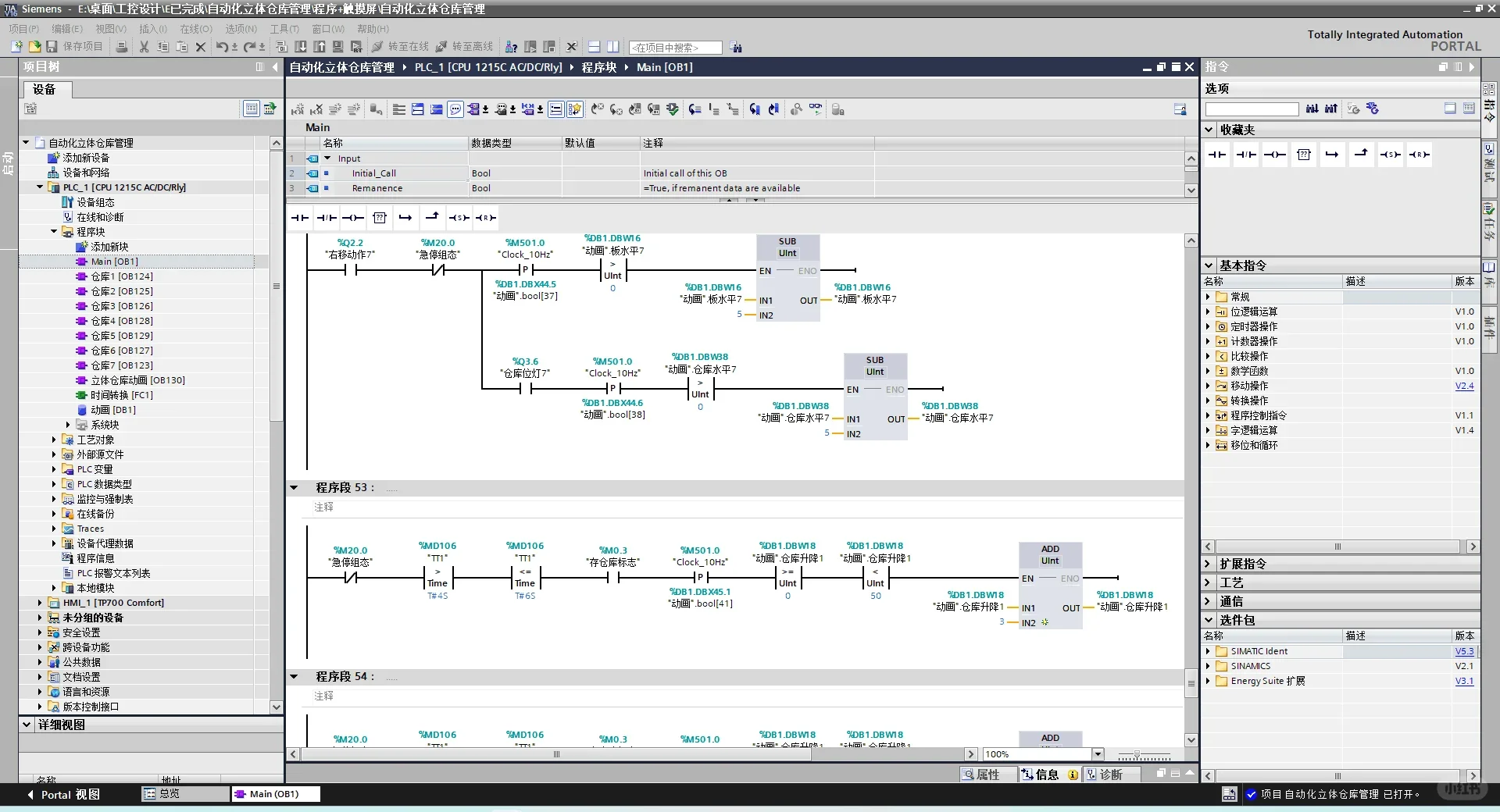Click empty box icon in instructions favorites panel
1500x812 pixels.
(x=1304, y=155)
